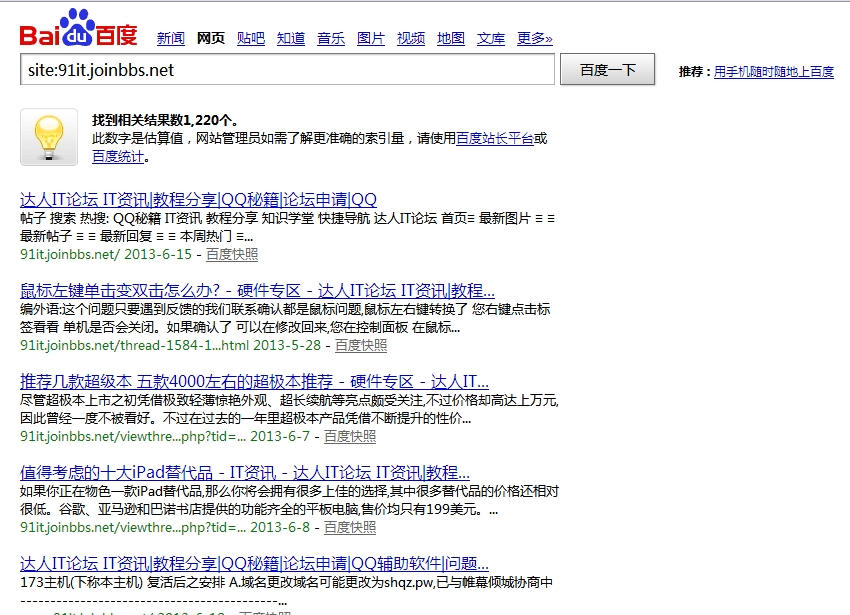Open the 用手机随时随地上百度 recommendation link

(x=774, y=72)
